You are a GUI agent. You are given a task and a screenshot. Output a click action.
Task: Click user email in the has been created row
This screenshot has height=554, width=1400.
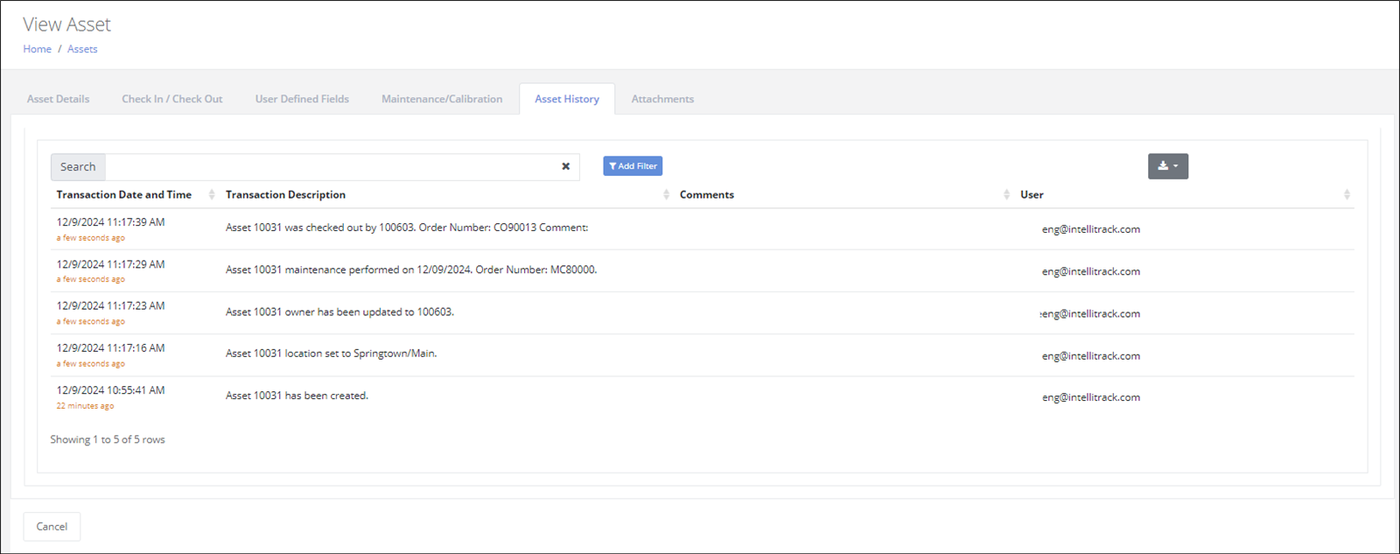(x=1091, y=397)
